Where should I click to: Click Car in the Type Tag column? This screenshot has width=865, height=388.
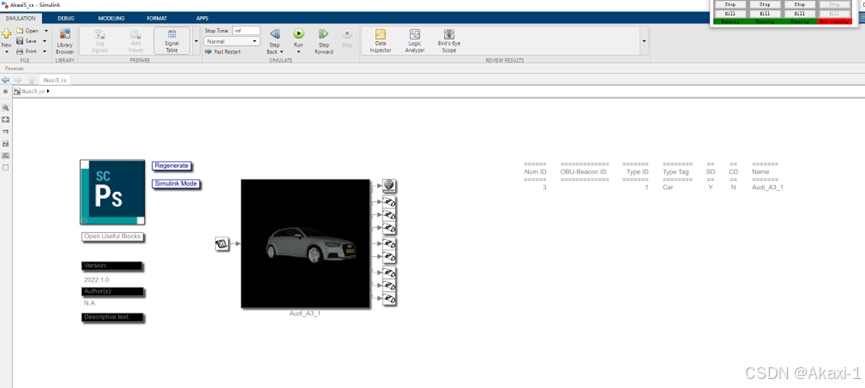[668, 187]
